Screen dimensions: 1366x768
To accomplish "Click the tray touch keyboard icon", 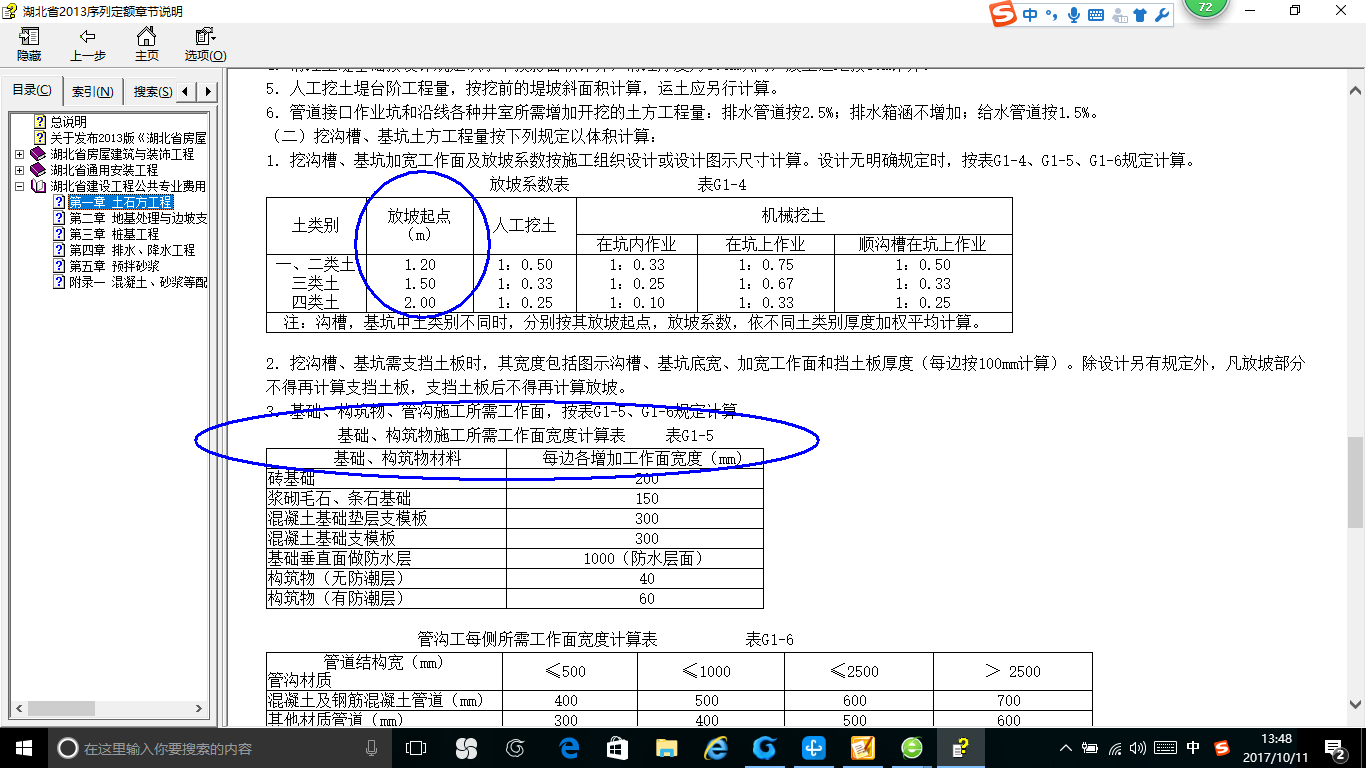I will coord(1165,748).
